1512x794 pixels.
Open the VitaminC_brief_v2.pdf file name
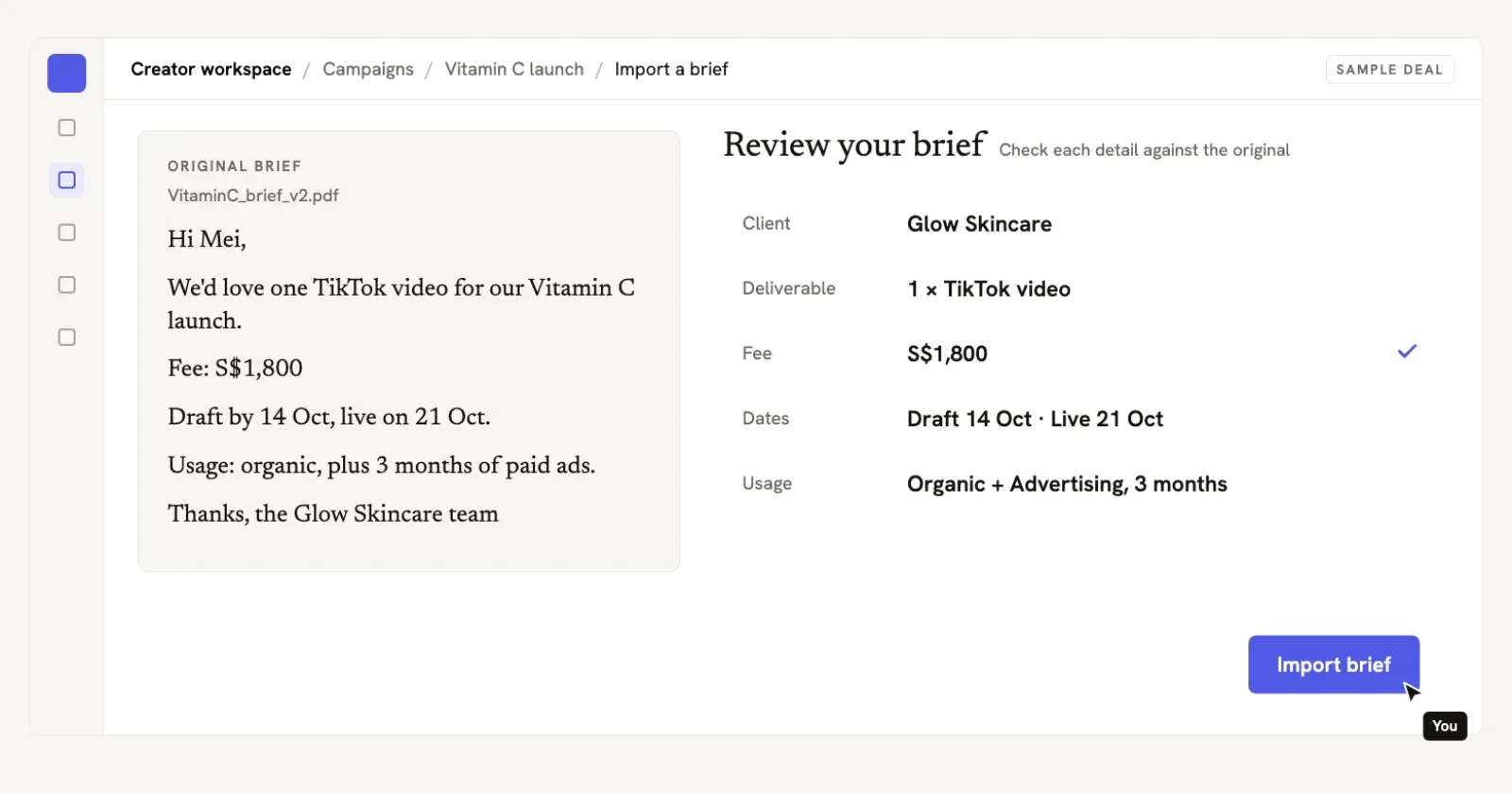click(252, 196)
